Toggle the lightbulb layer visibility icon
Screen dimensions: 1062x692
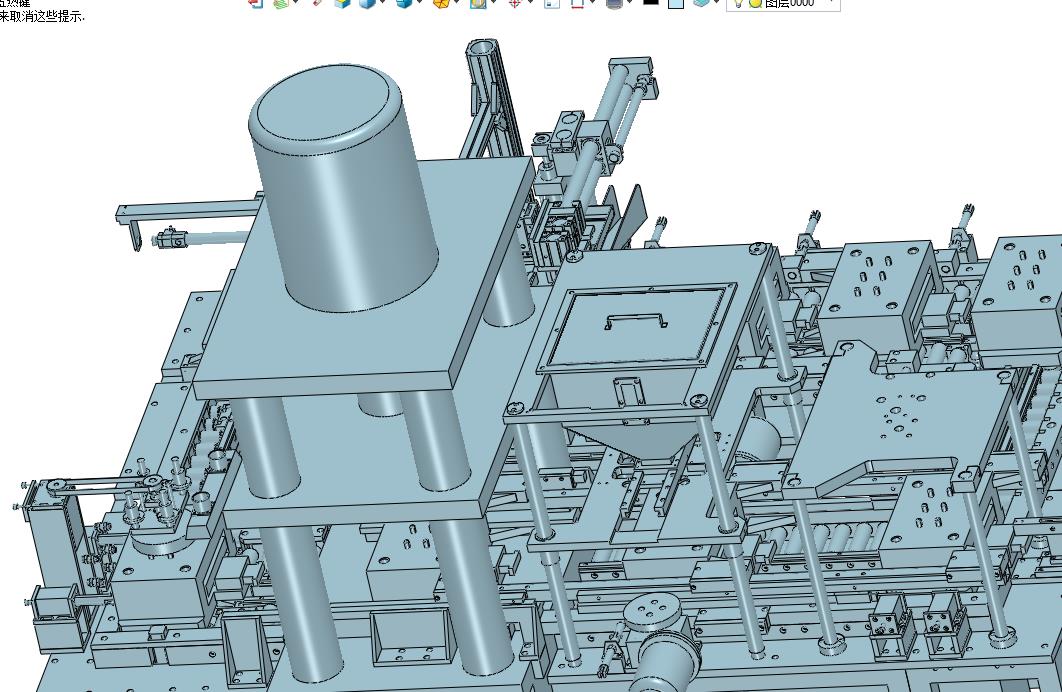point(738,3)
